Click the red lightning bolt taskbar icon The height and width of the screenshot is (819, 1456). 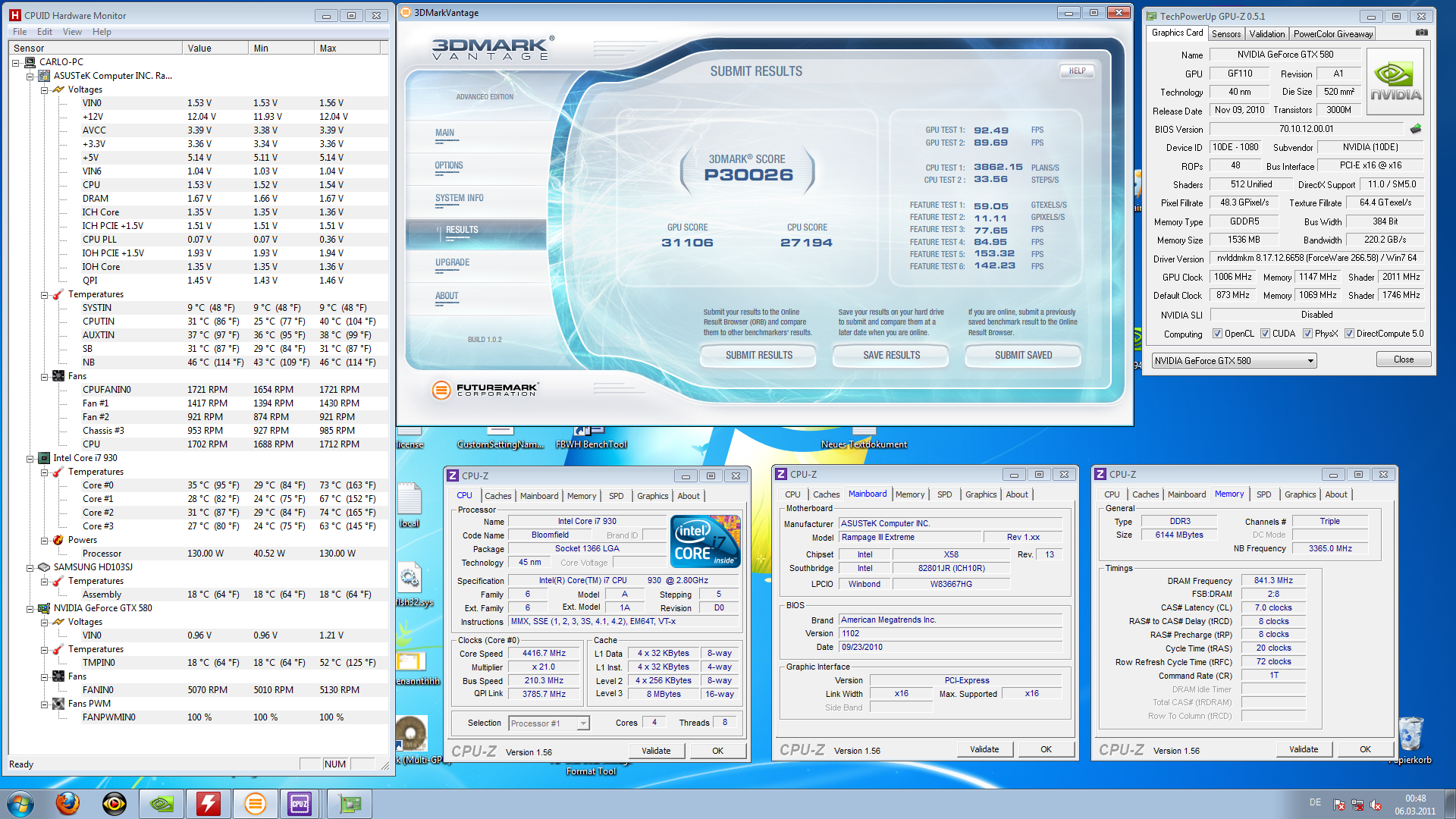[x=209, y=803]
